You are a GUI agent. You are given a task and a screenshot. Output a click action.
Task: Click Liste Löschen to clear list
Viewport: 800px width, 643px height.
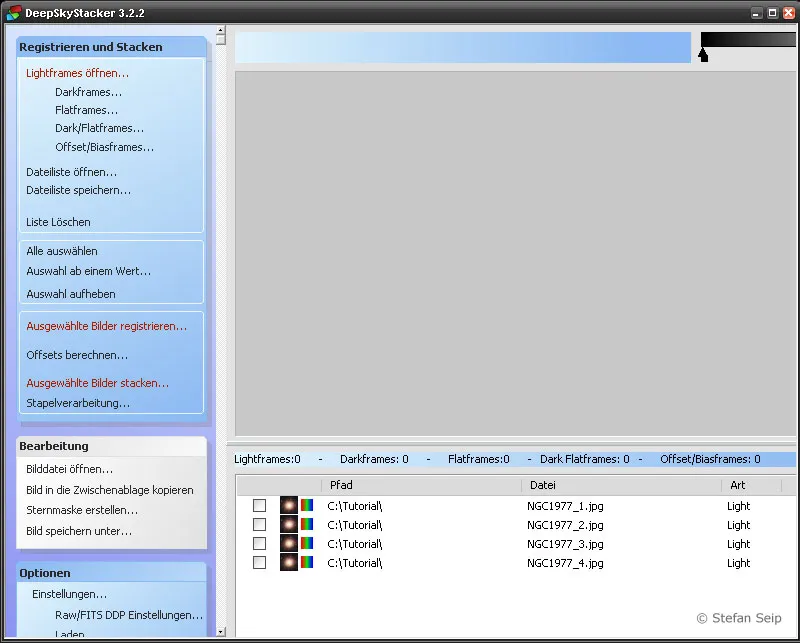pos(58,222)
